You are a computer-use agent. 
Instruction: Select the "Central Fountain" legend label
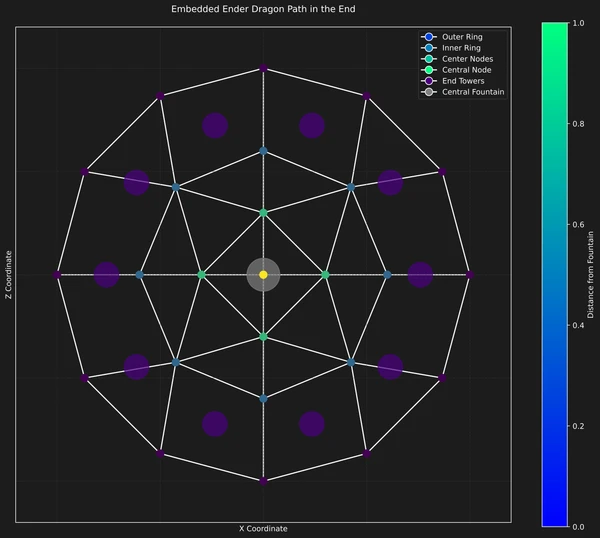473,92
